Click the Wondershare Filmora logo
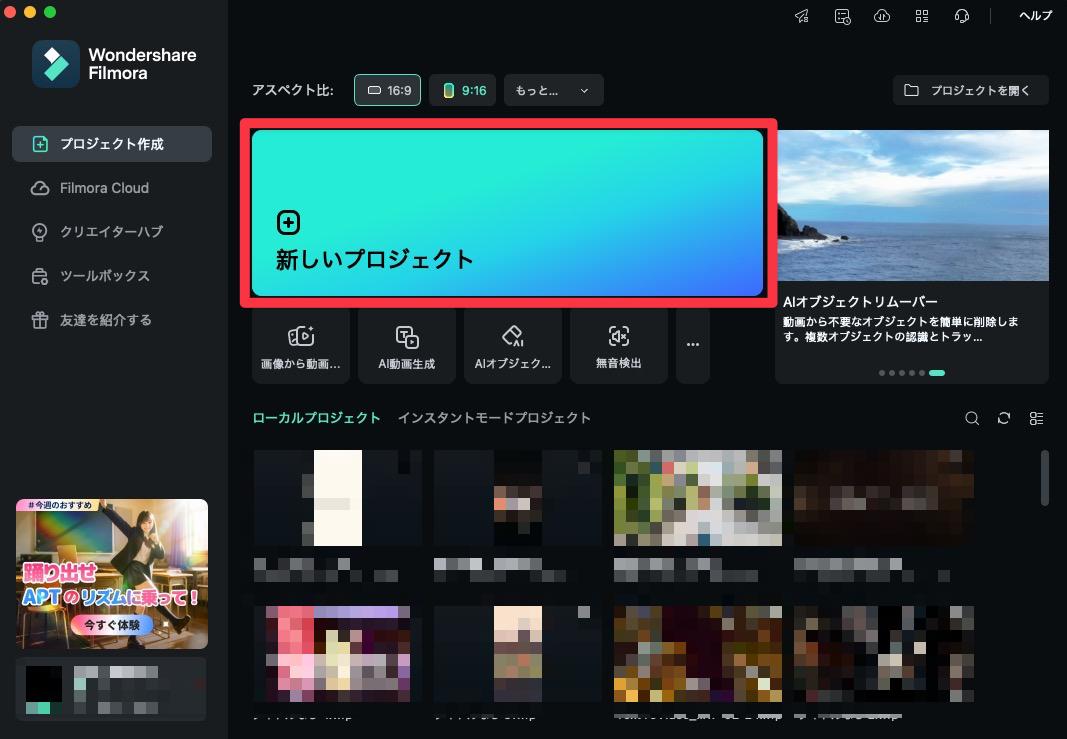1067x739 pixels. click(114, 64)
